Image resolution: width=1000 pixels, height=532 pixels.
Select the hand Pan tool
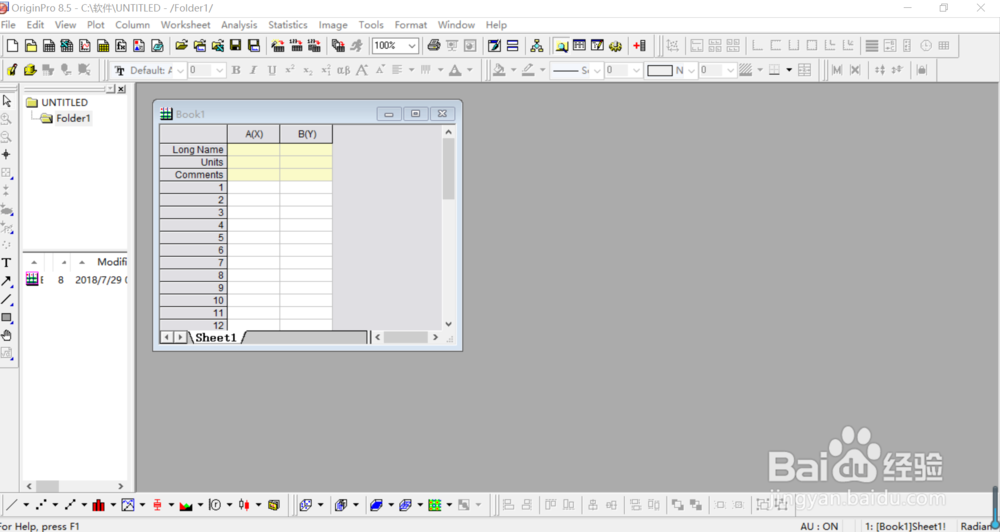[x=6, y=335]
